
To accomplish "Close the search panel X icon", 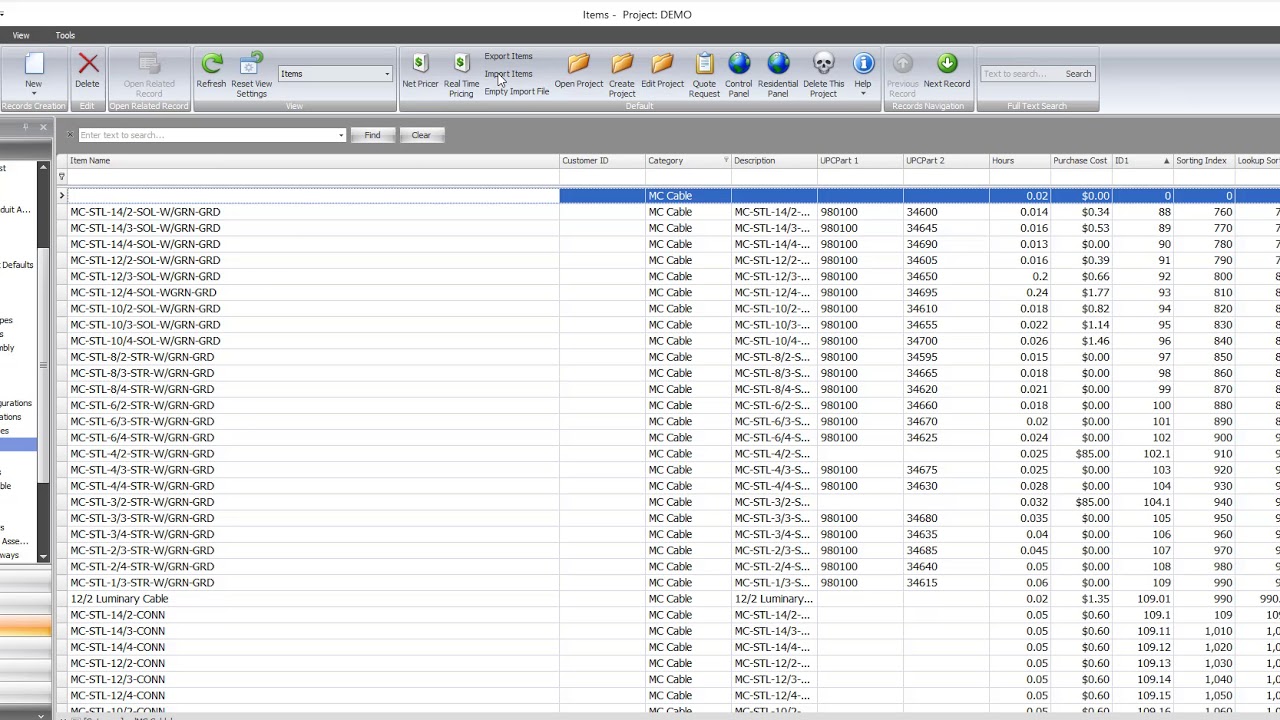I will pyautogui.click(x=69, y=134).
